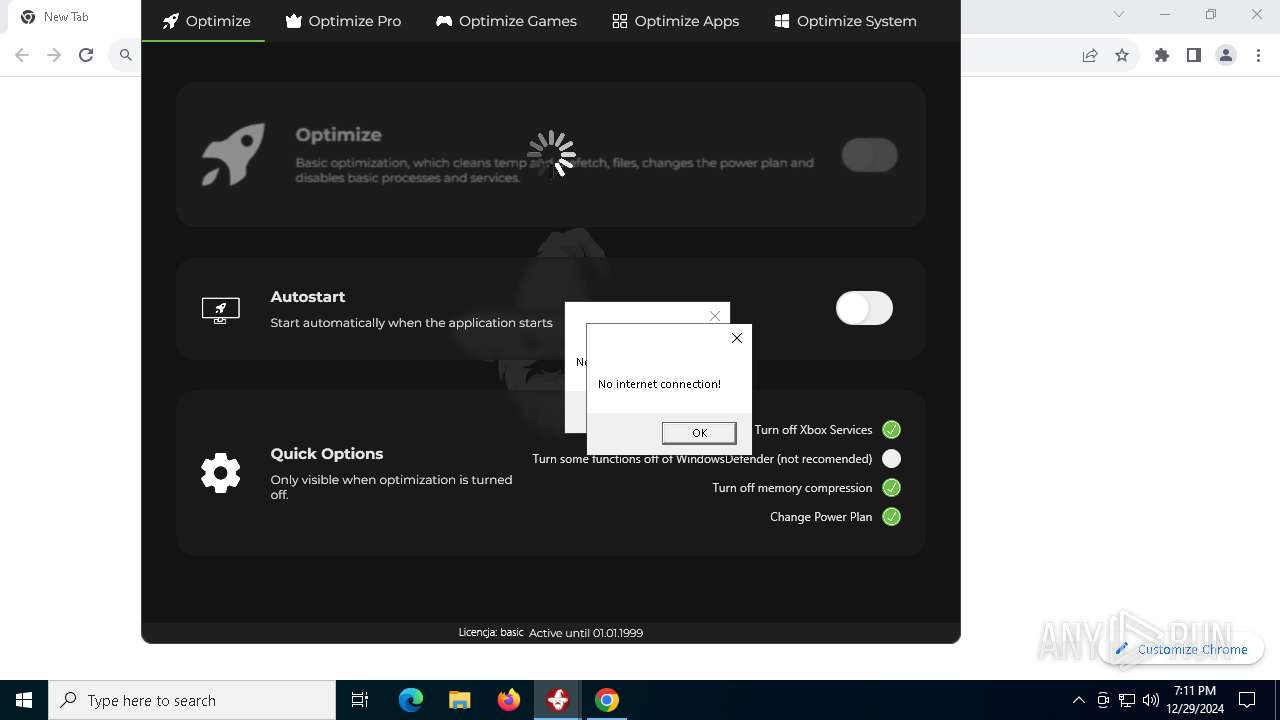
Task: Open the notifications center icon
Action: point(1247,700)
